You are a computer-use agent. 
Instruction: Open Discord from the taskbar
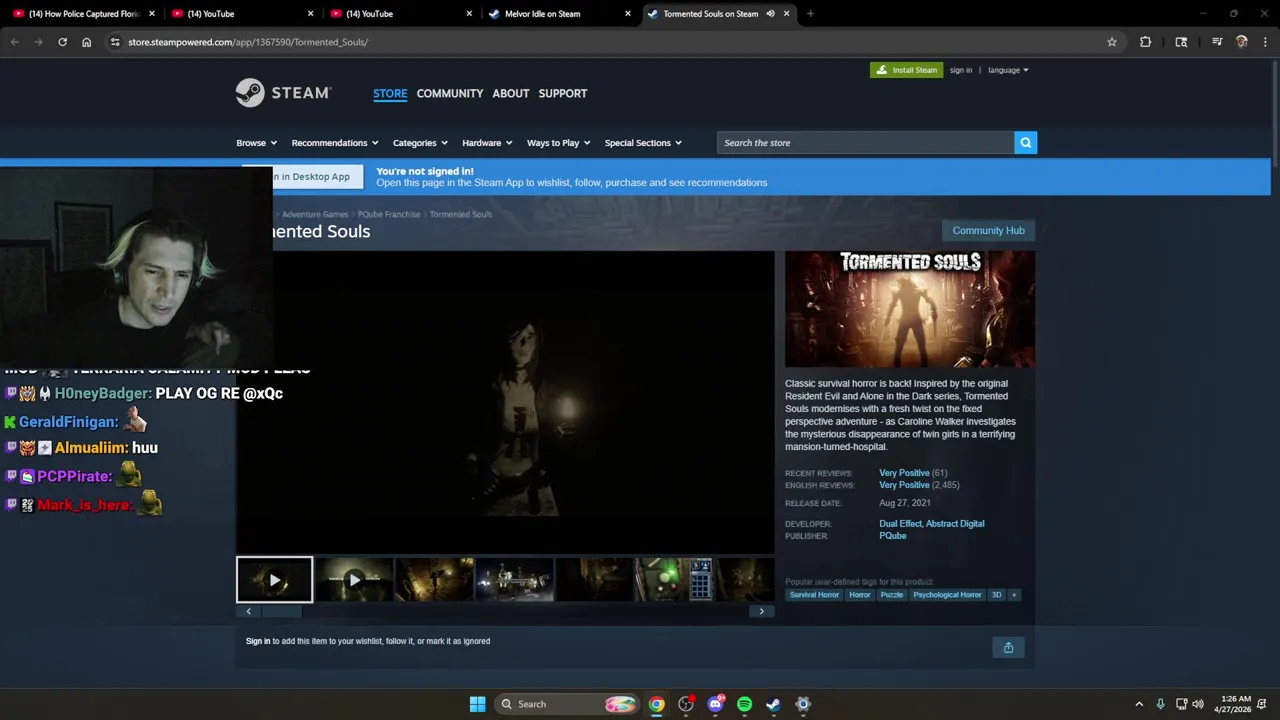715,704
